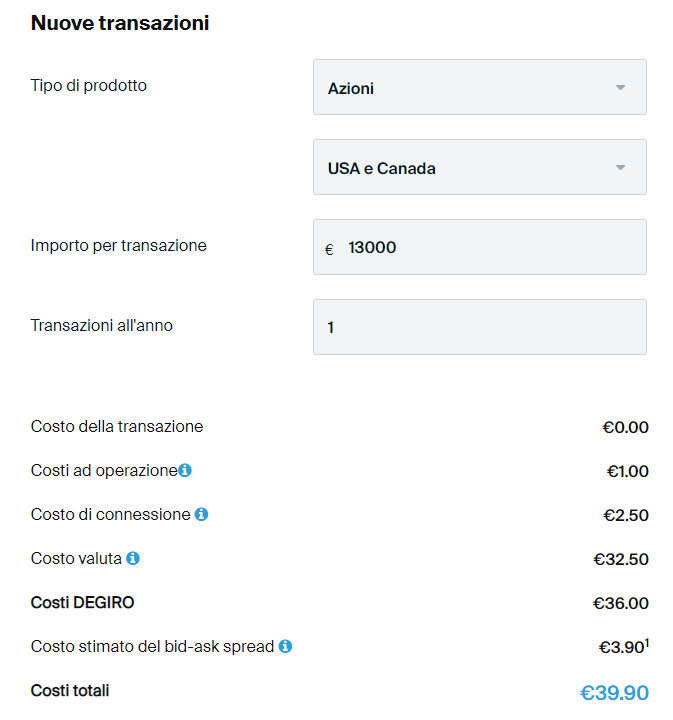
Task: Click the Transazioni all'anno label
Action: pos(102,325)
